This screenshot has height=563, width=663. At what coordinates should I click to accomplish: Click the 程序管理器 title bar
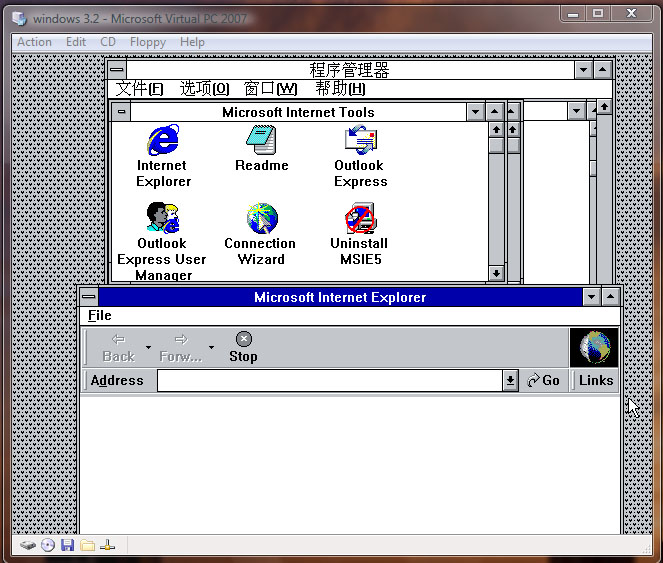click(x=350, y=69)
